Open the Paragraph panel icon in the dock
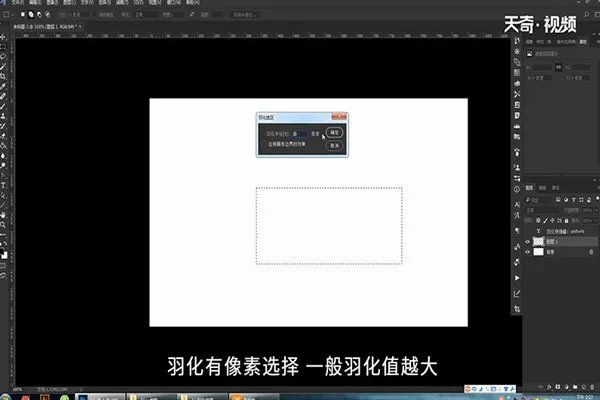This screenshot has width=600, height=400. coord(517,230)
